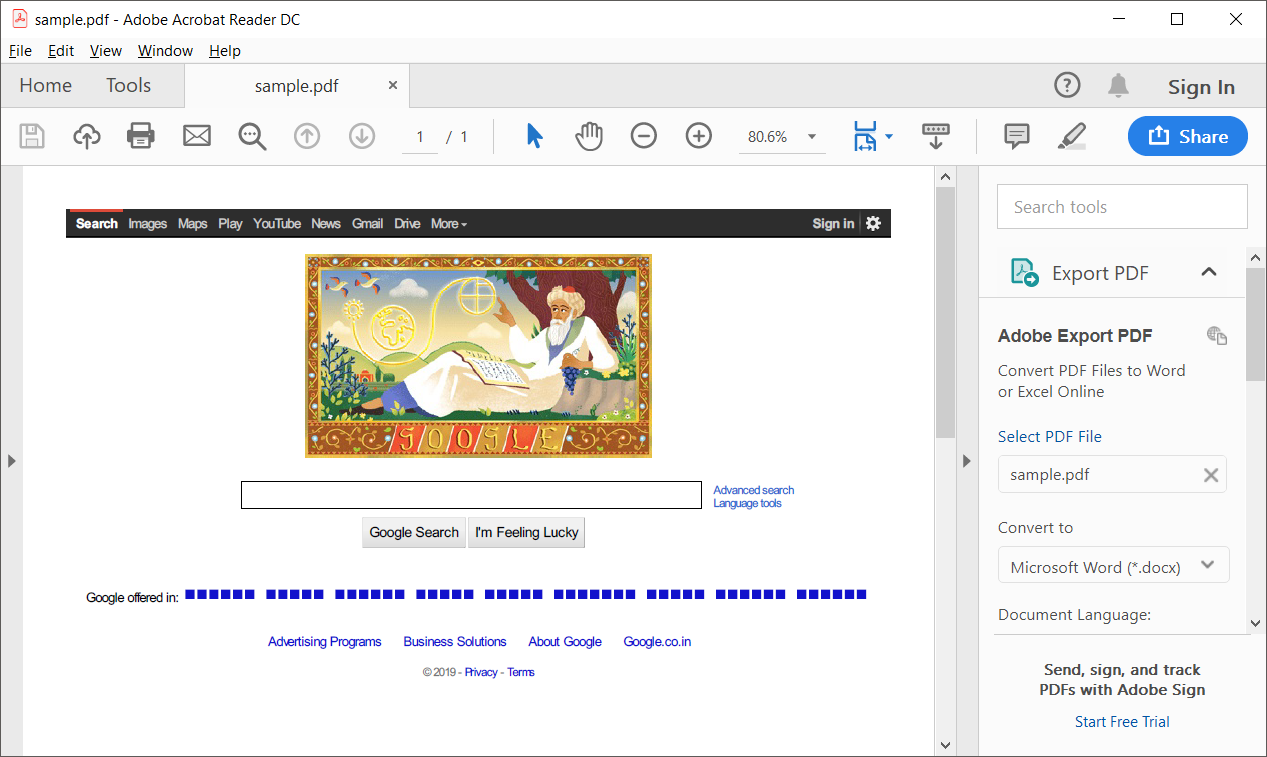This screenshot has height=757, width=1267.
Task: Upload the file to Adobe cloud
Action: [x=86, y=136]
